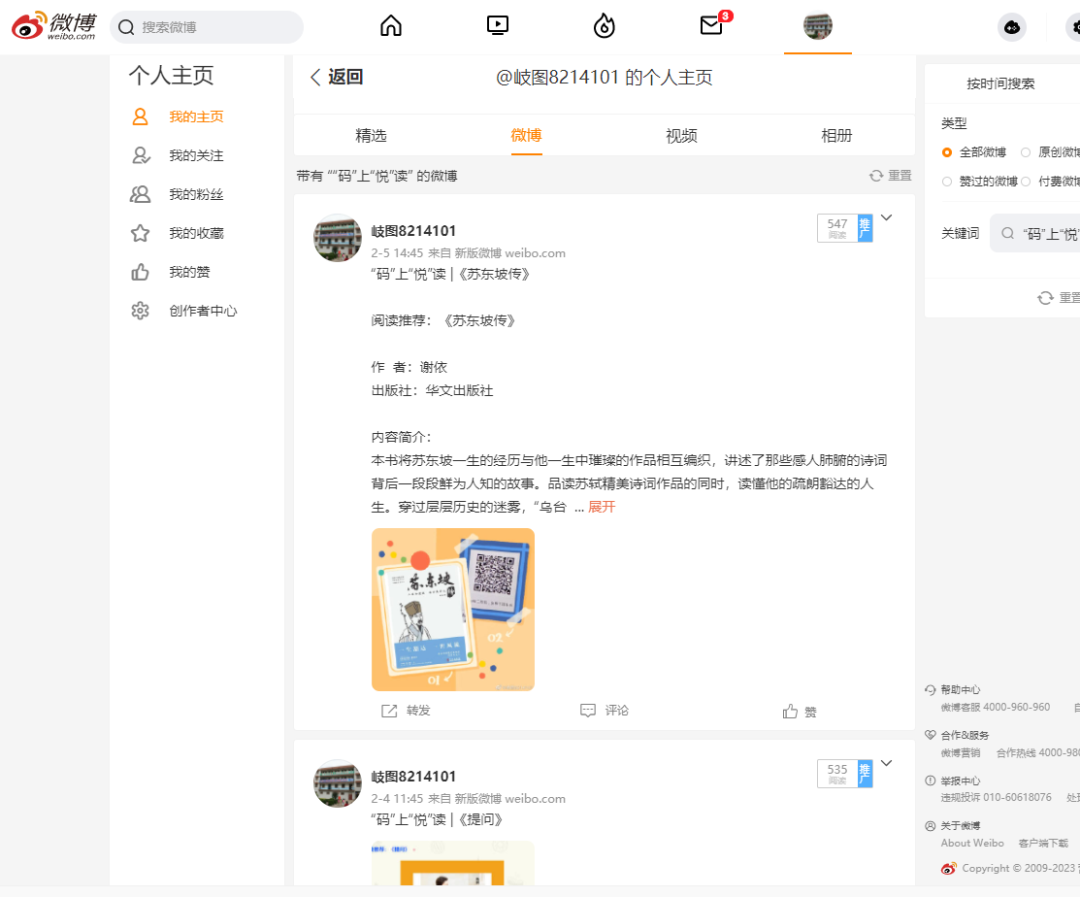1080x897 pixels.
Task: Click 推广 button on the 535 reads post
Action: click(865, 774)
